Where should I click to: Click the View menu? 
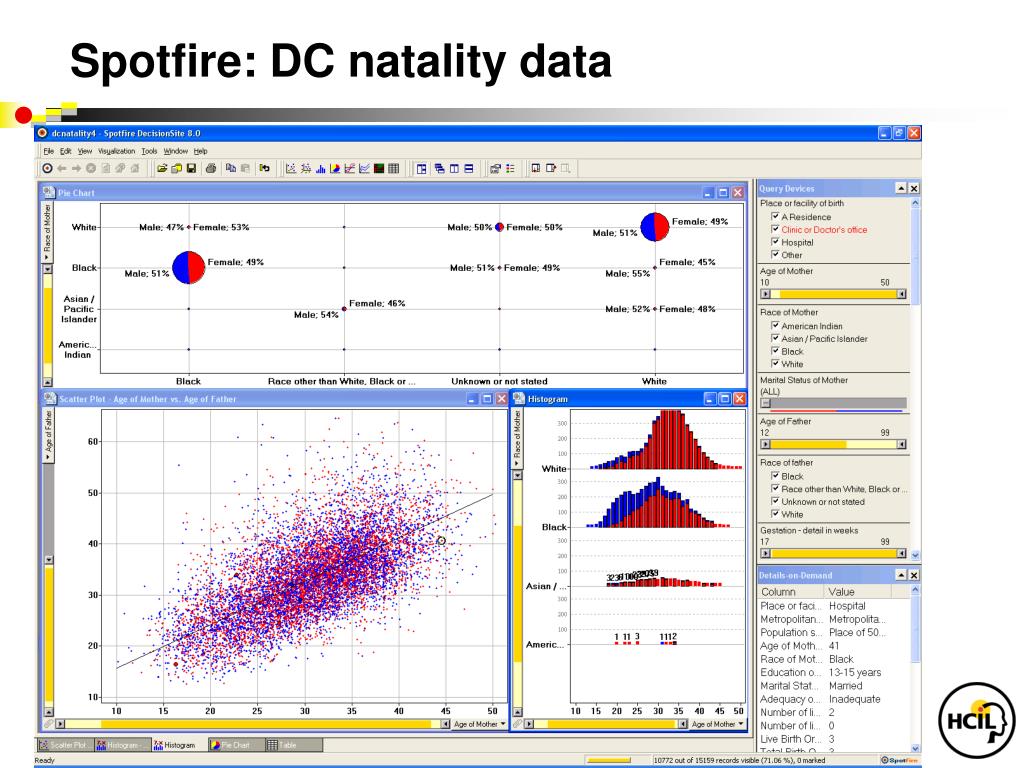(84, 151)
